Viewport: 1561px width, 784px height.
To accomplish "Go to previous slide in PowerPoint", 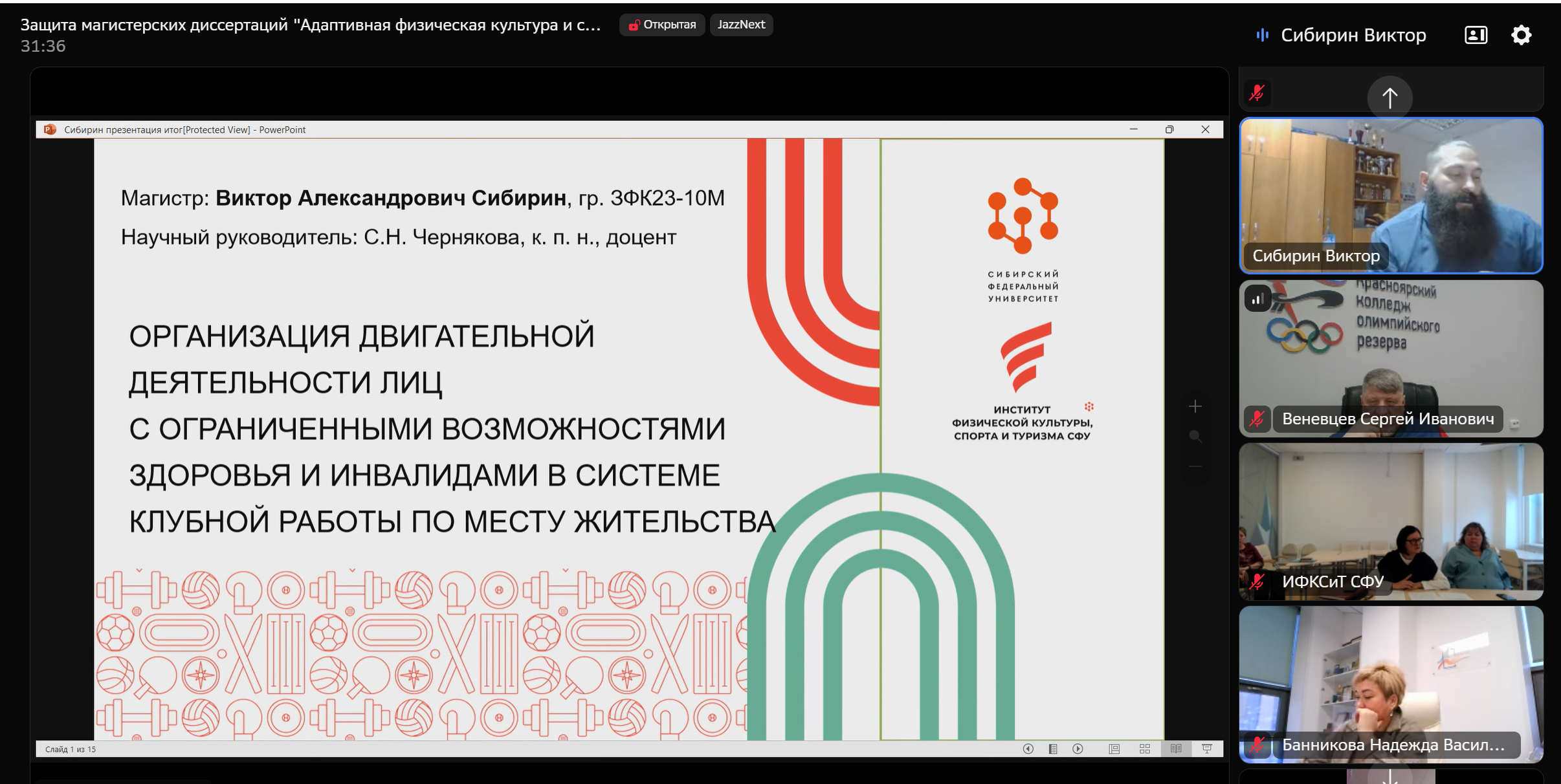I will (1028, 748).
